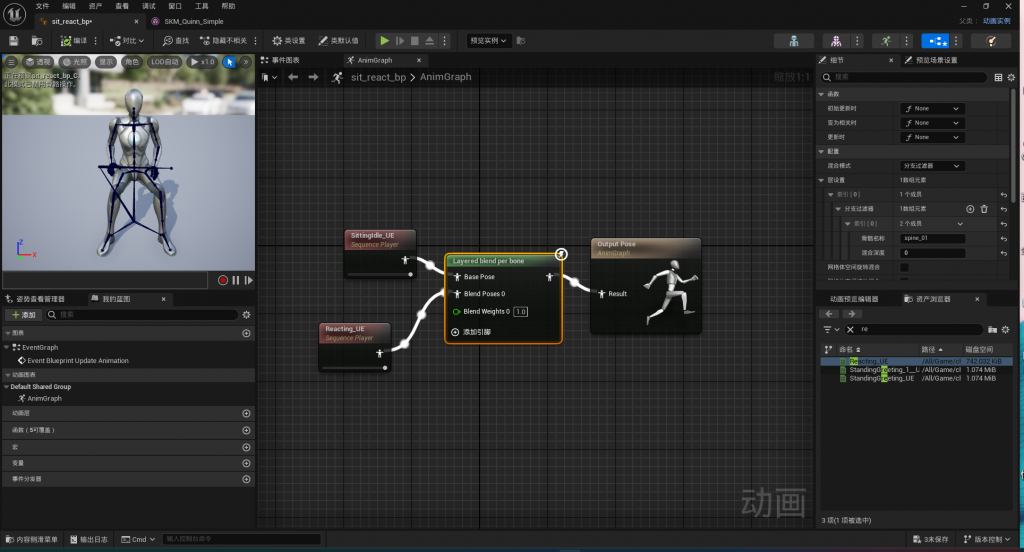This screenshot has height=552, width=1024.
Task: Start simulation with the green play button
Action: (385, 41)
